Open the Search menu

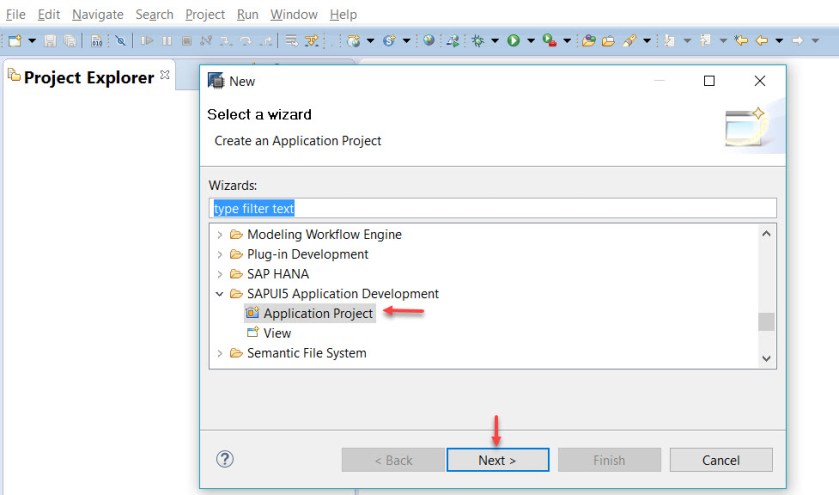(x=154, y=14)
